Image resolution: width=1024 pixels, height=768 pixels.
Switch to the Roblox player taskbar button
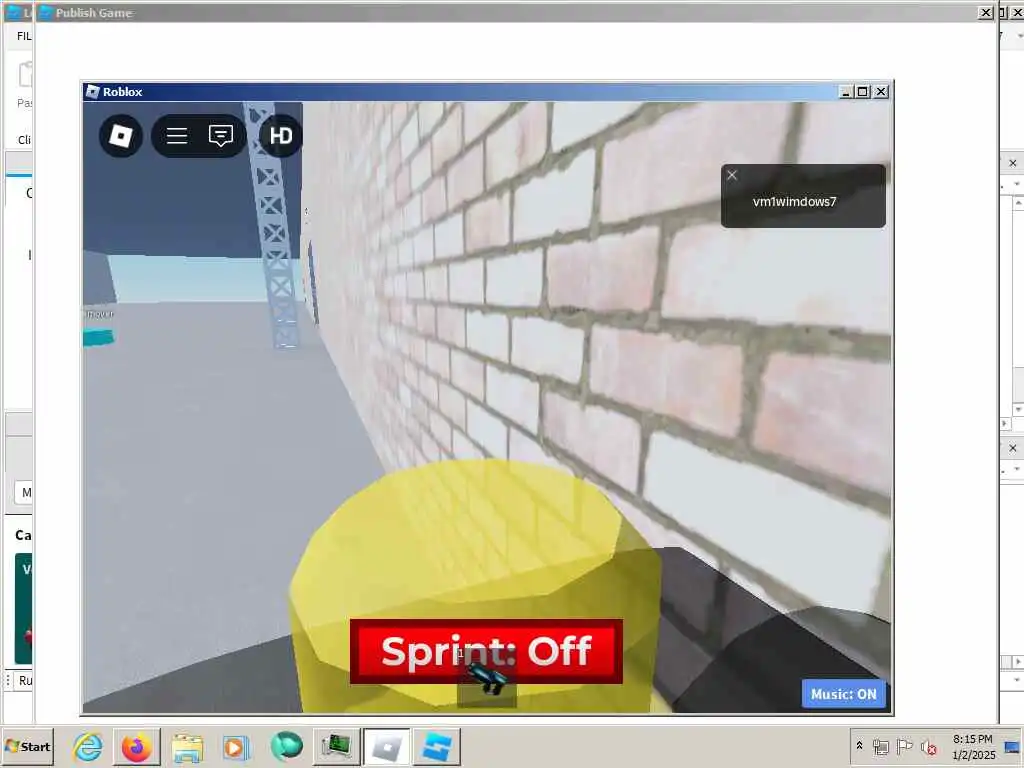387,747
